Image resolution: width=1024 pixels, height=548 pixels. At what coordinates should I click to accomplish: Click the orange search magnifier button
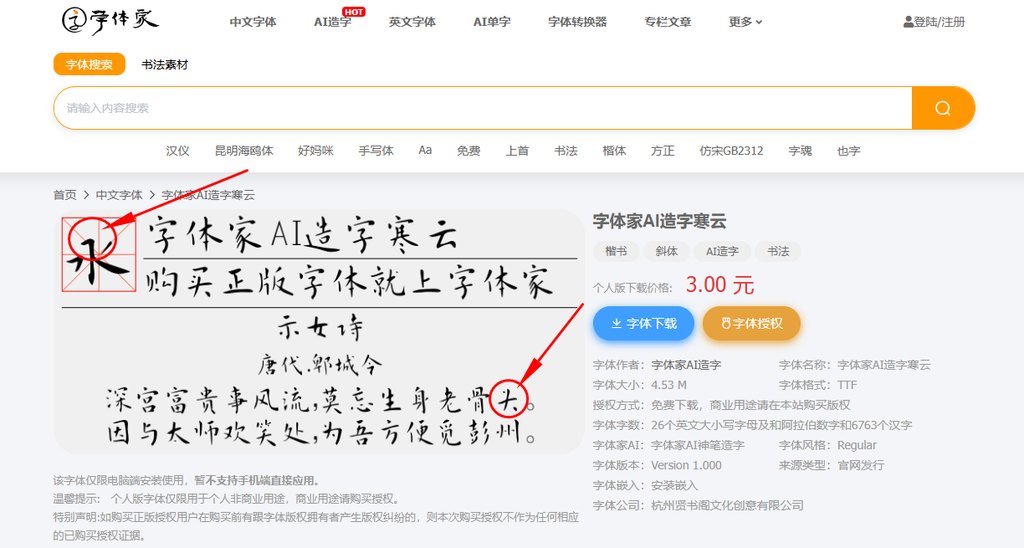(x=942, y=108)
